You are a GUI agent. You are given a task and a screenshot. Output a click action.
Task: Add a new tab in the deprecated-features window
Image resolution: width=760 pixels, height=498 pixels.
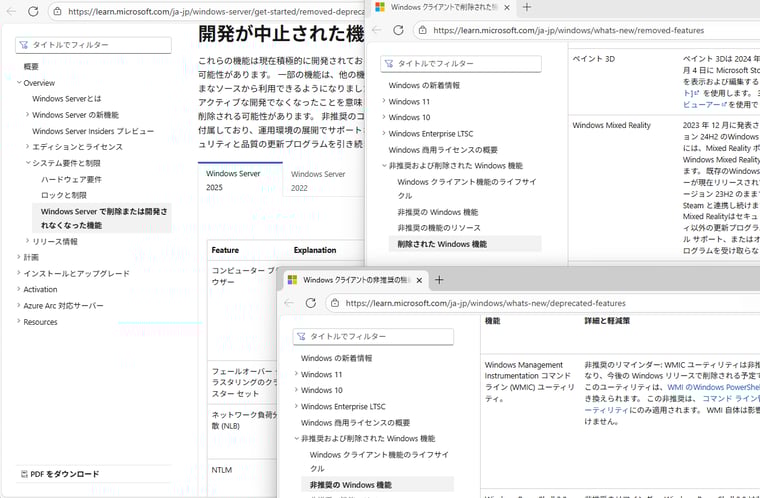[x=439, y=280]
